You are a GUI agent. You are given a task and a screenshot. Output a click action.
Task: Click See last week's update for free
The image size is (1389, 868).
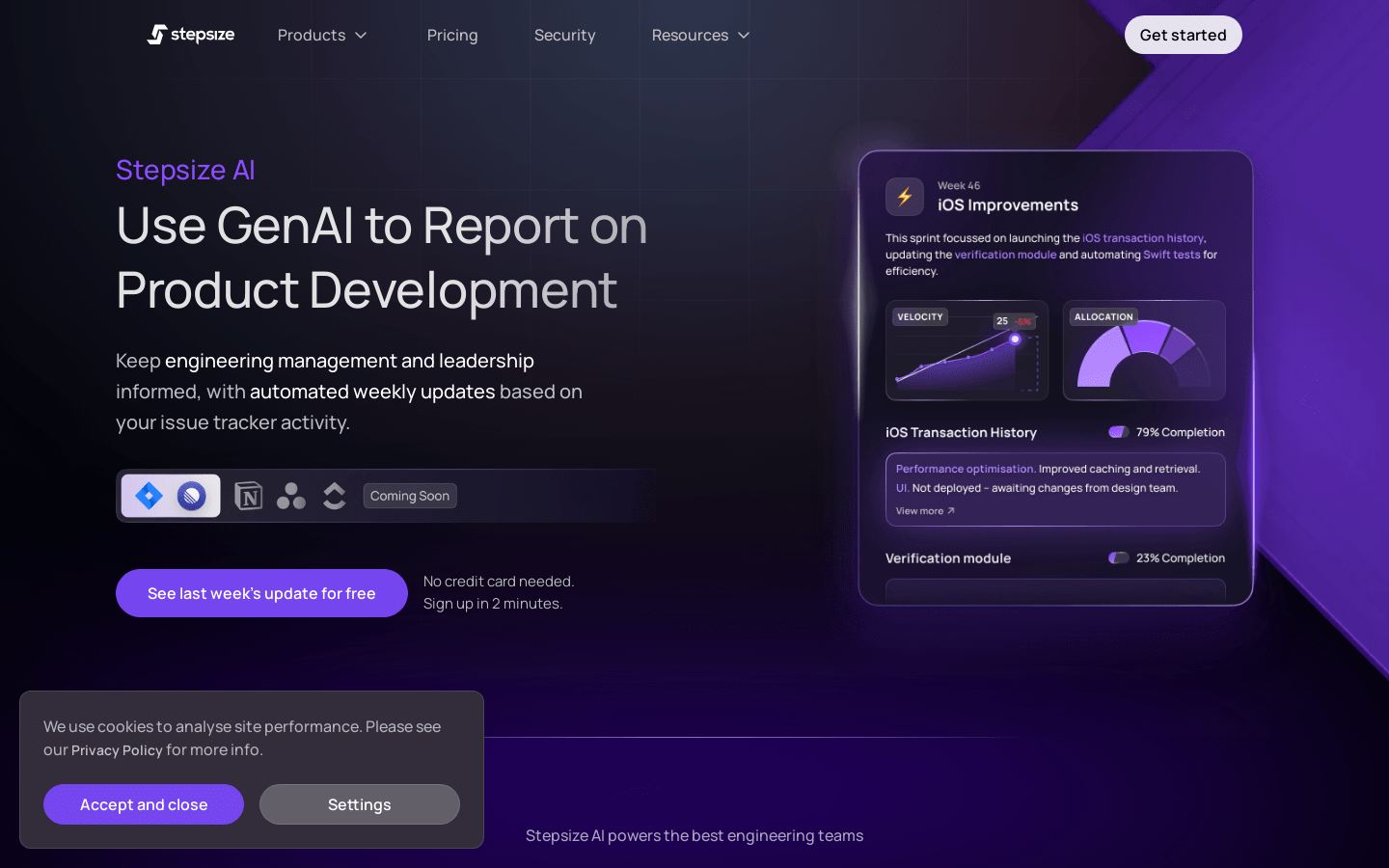[x=261, y=593]
